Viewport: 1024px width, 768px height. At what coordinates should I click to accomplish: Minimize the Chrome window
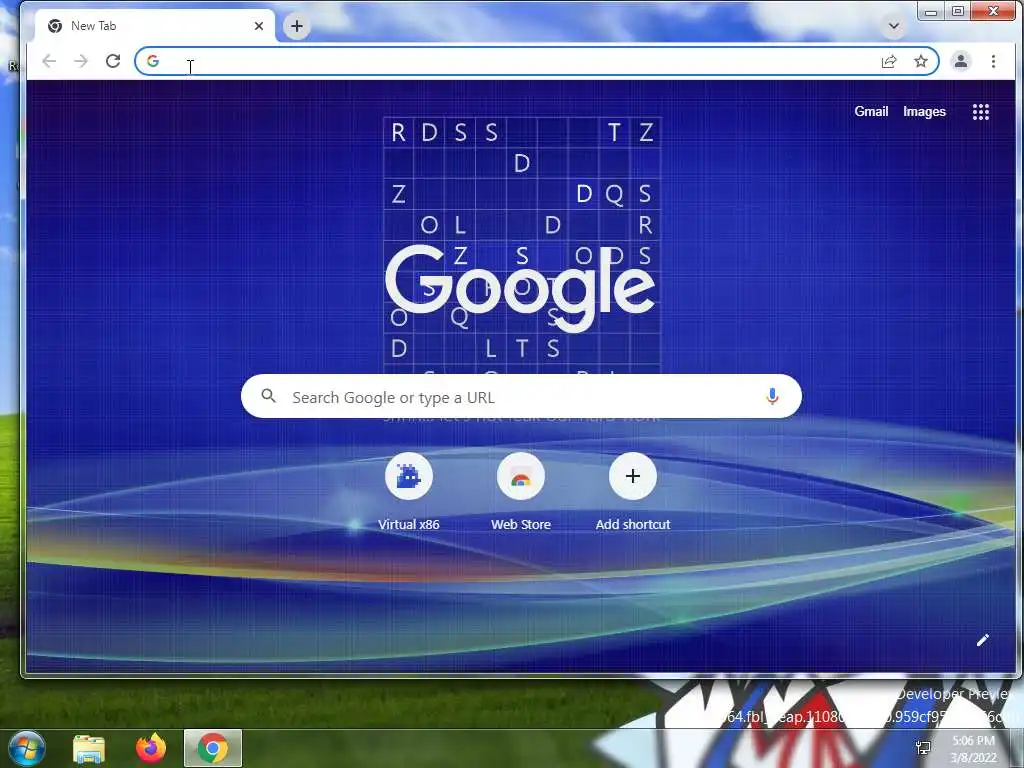click(931, 11)
